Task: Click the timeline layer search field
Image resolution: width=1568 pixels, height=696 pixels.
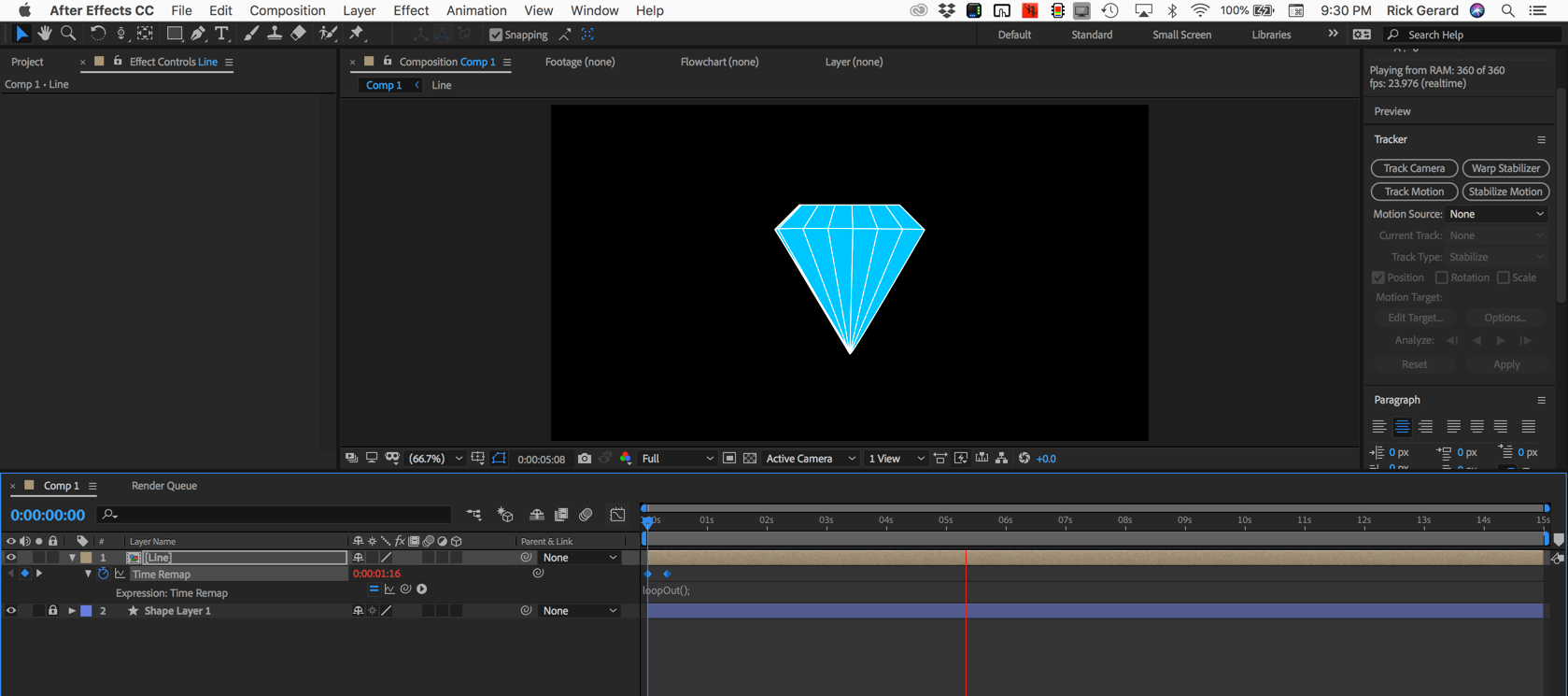Action: tap(280, 515)
